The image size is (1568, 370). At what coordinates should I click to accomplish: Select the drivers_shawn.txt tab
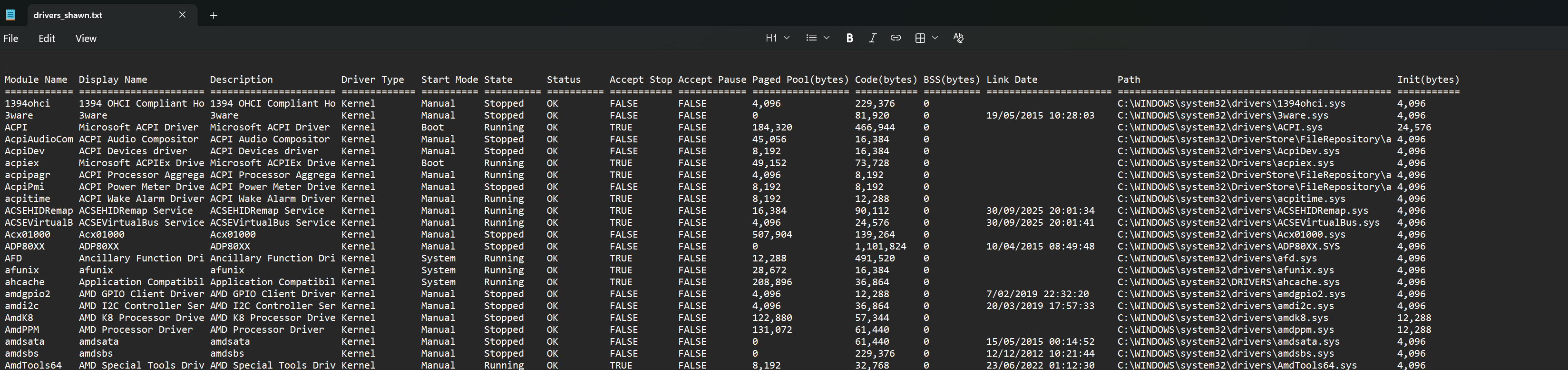click(113, 15)
